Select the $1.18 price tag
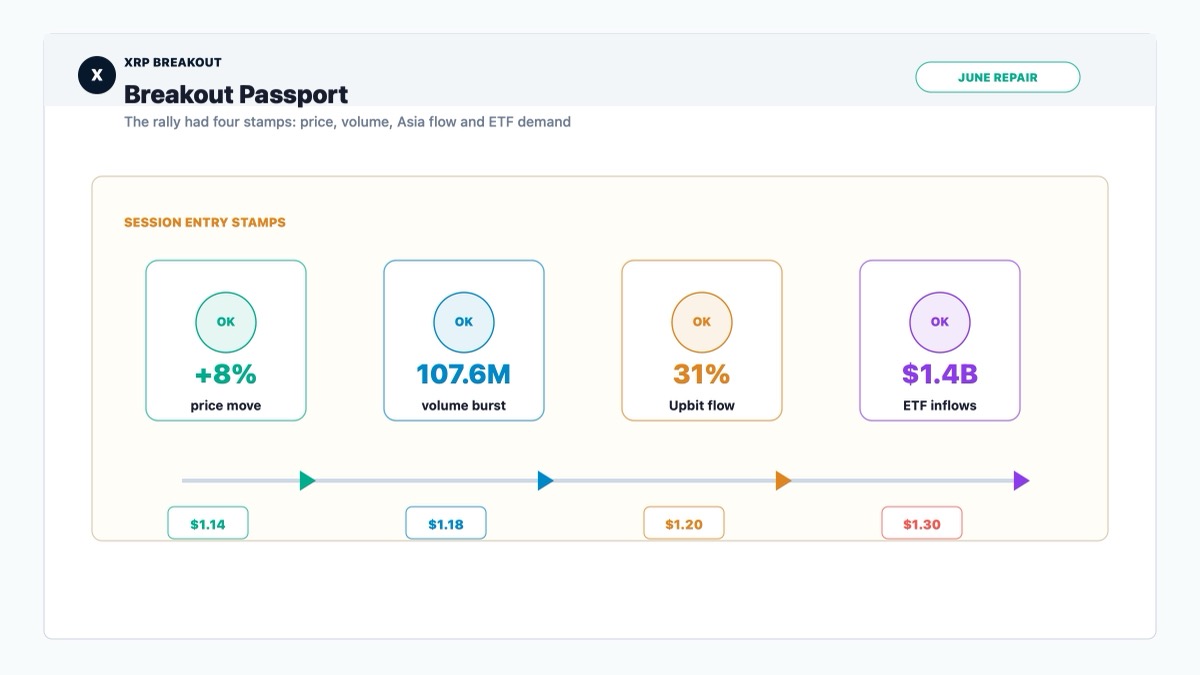This screenshot has width=1200, height=675. 446,524
